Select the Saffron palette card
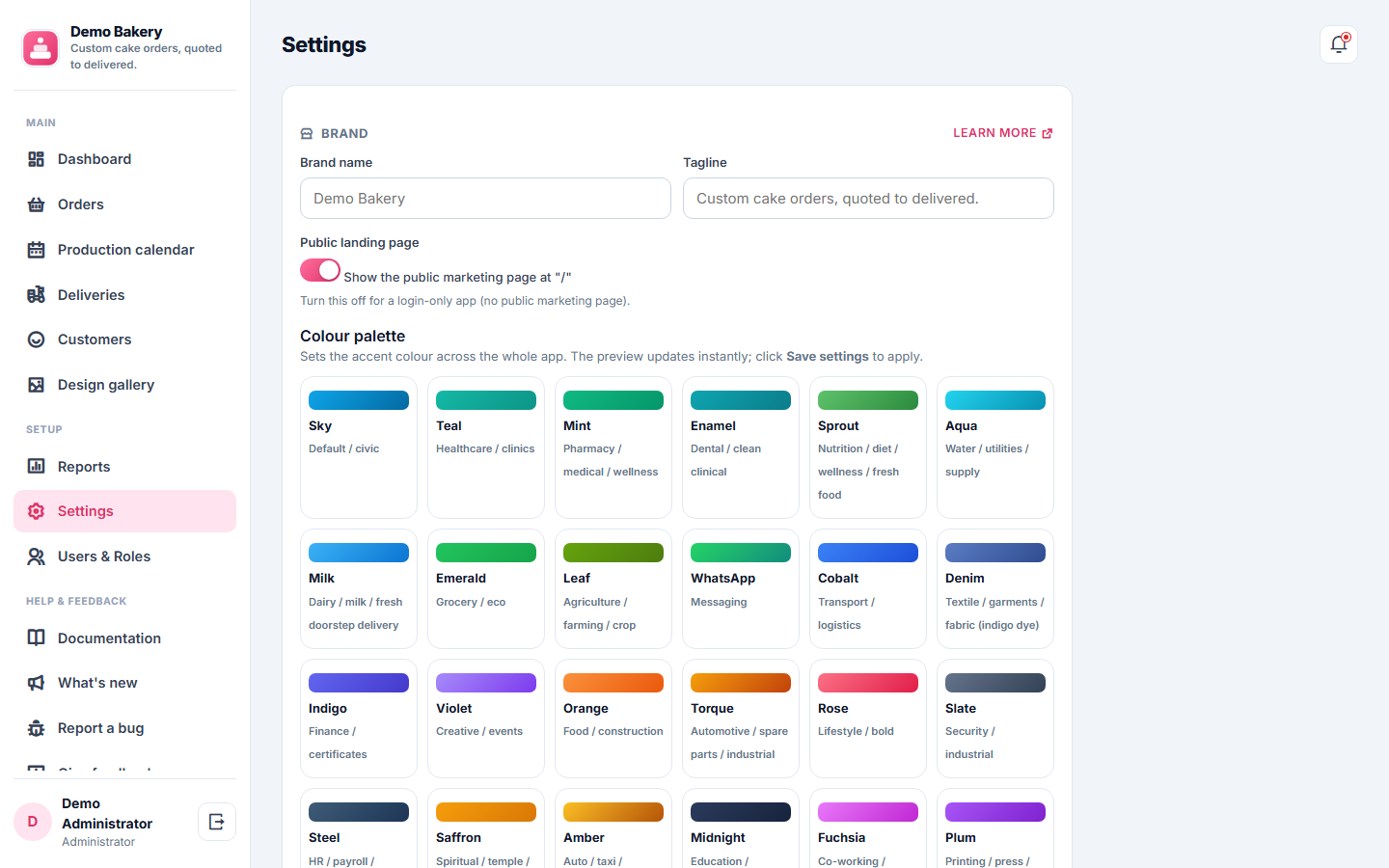1389x868 pixels. [x=486, y=828]
